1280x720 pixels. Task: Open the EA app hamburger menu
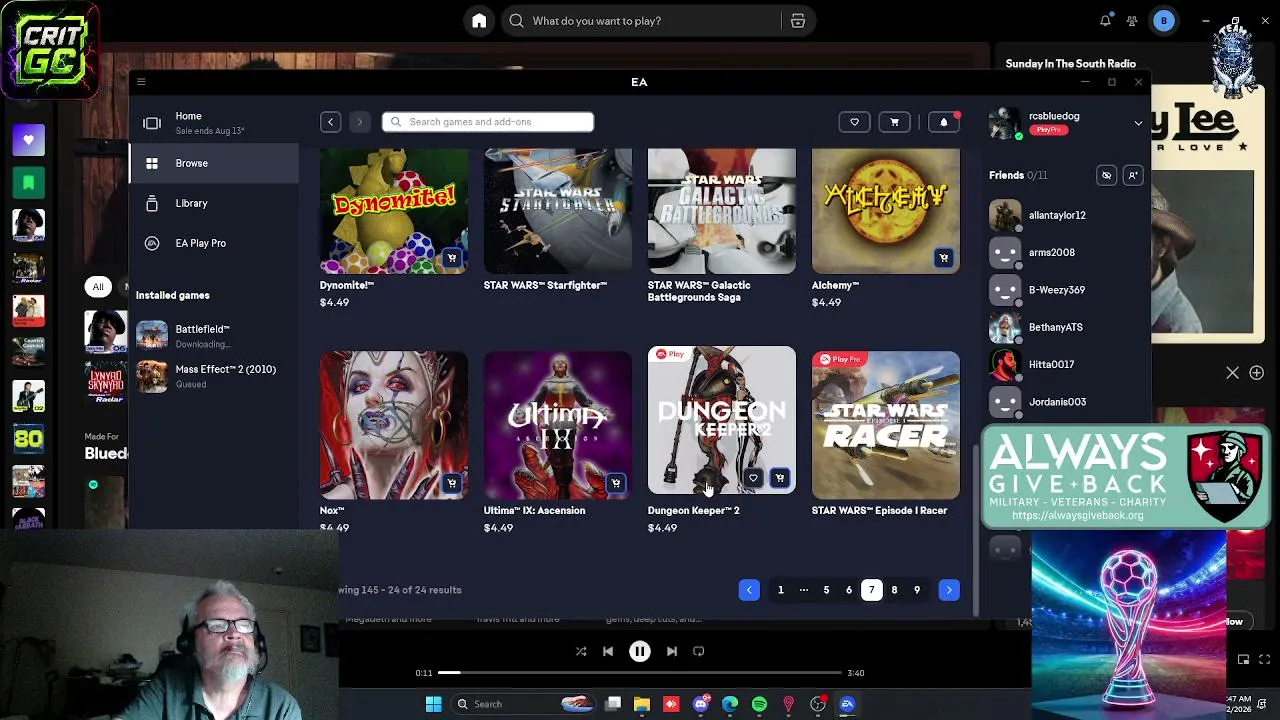coord(141,82)
